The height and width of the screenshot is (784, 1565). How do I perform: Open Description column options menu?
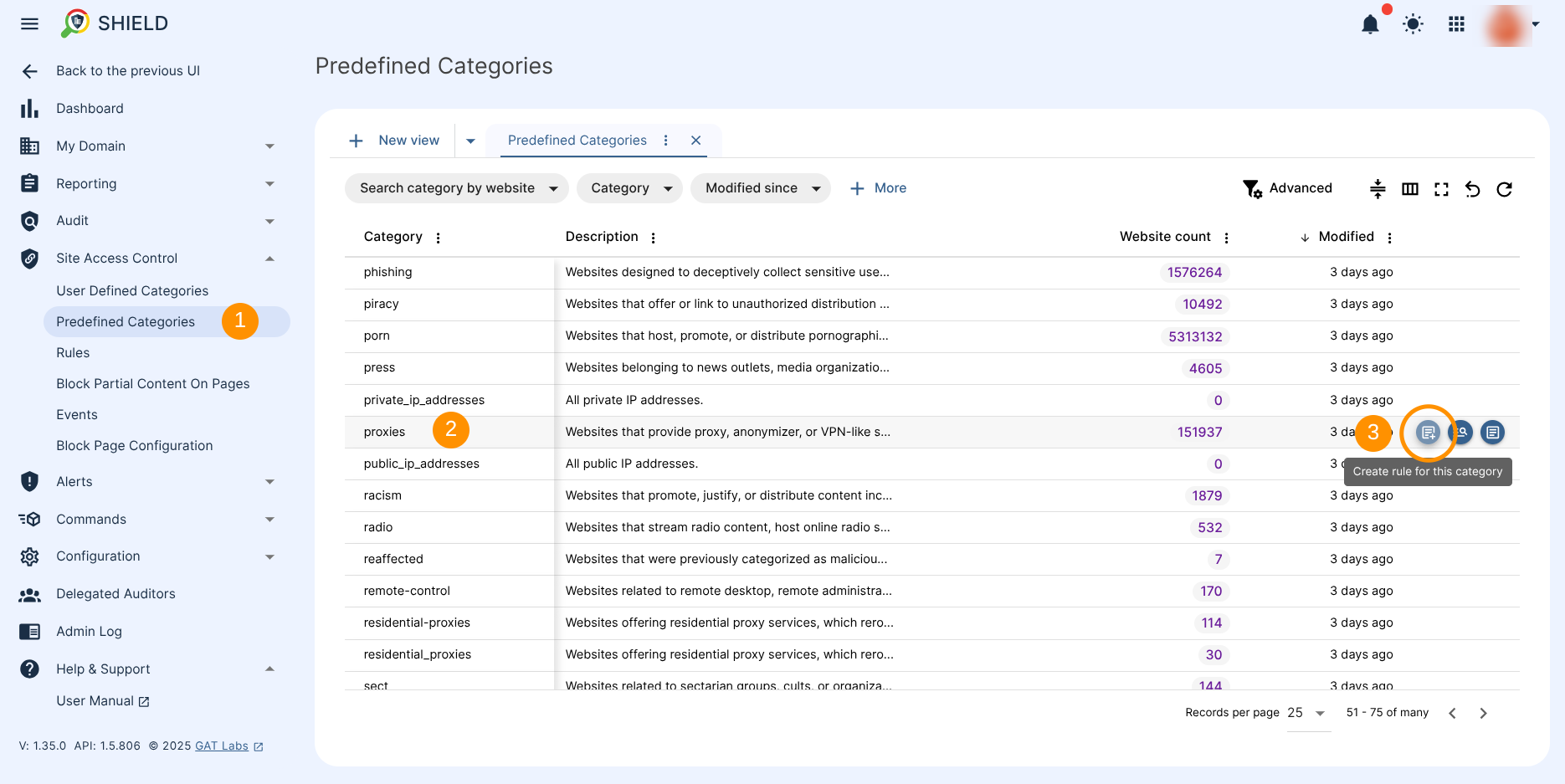coord(654,238)
